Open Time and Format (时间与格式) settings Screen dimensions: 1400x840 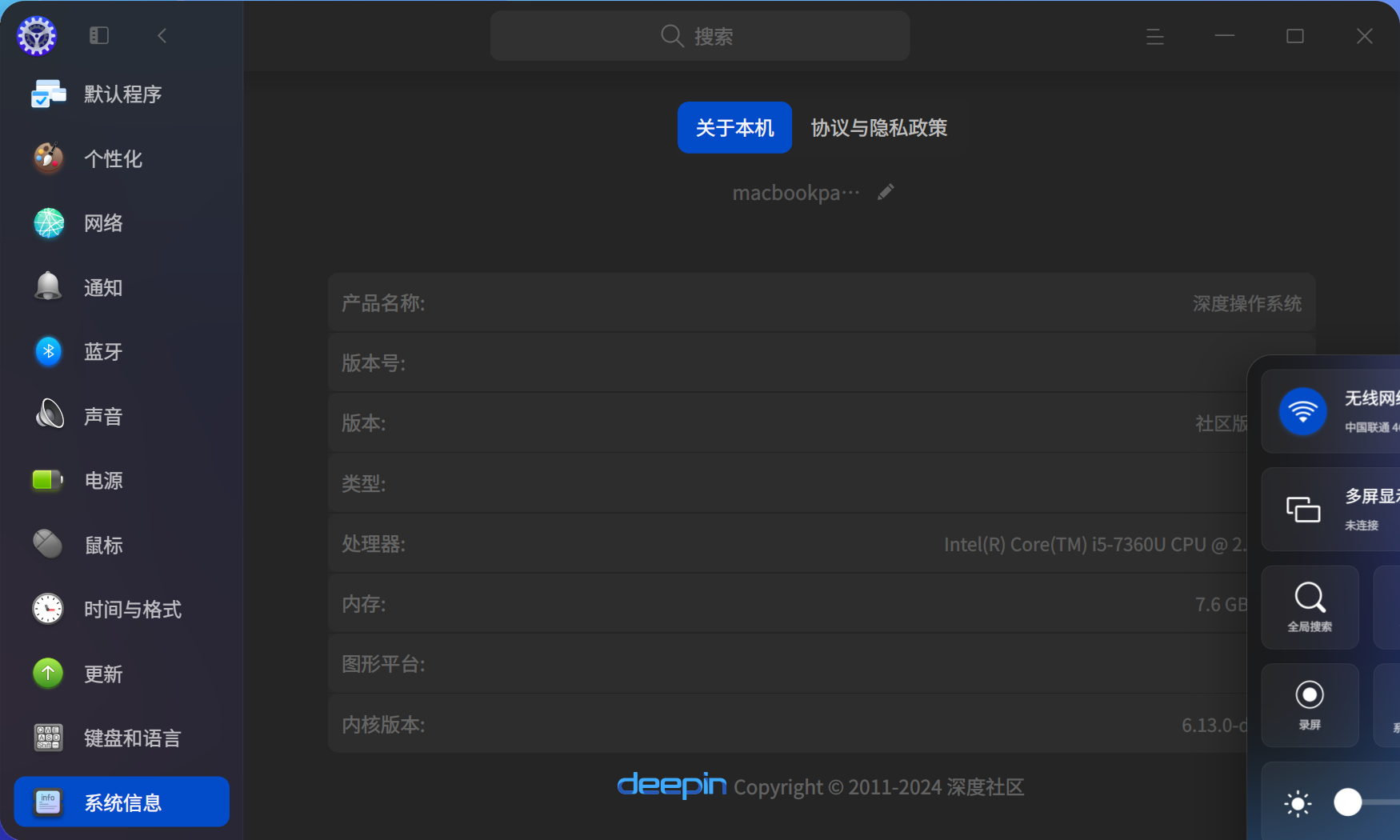coord(122,610)
